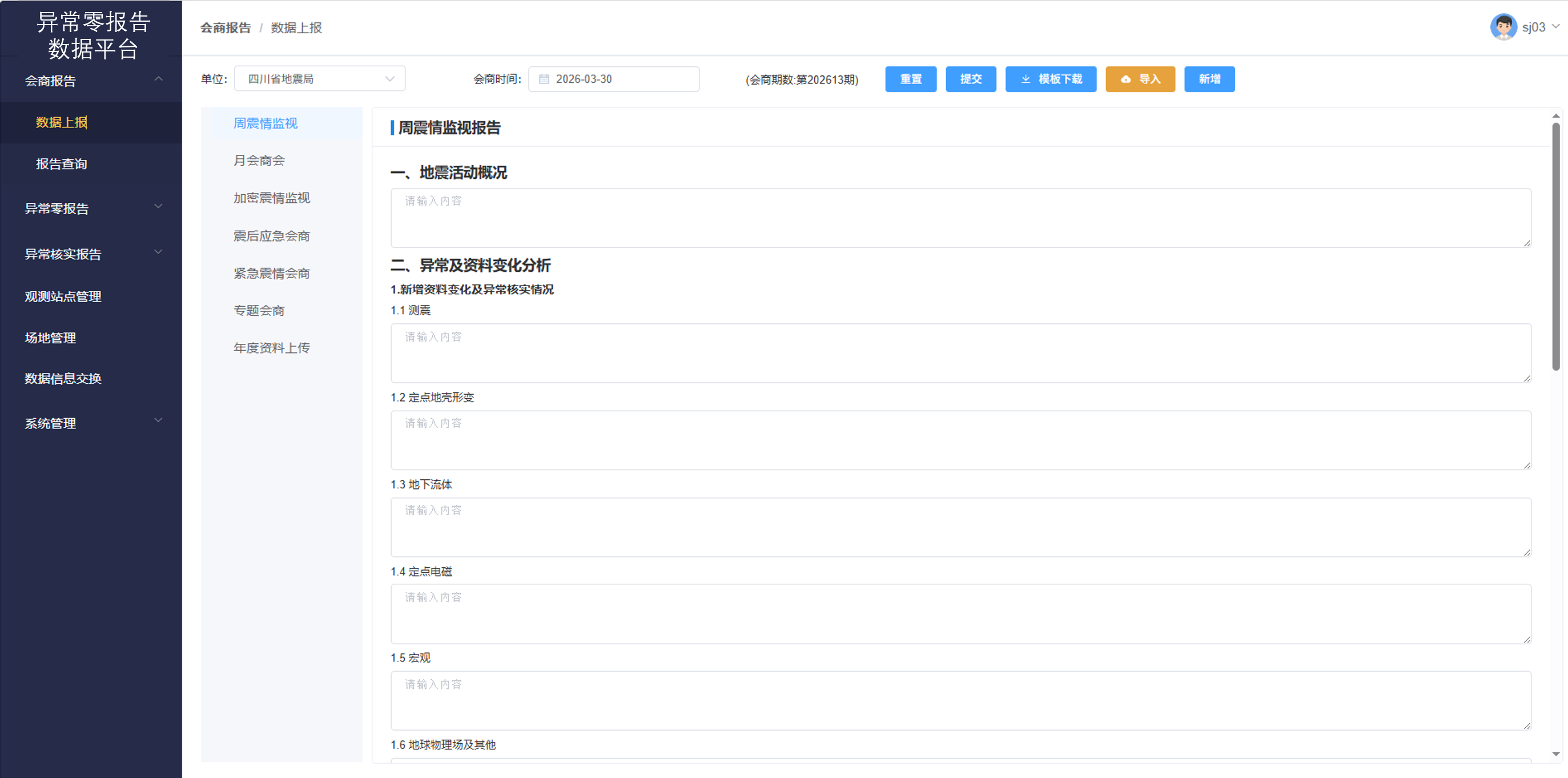Click scrollbar up arrow in report panel
This screenshot has height=778, width=1568.
click(x=1555, y=115)
